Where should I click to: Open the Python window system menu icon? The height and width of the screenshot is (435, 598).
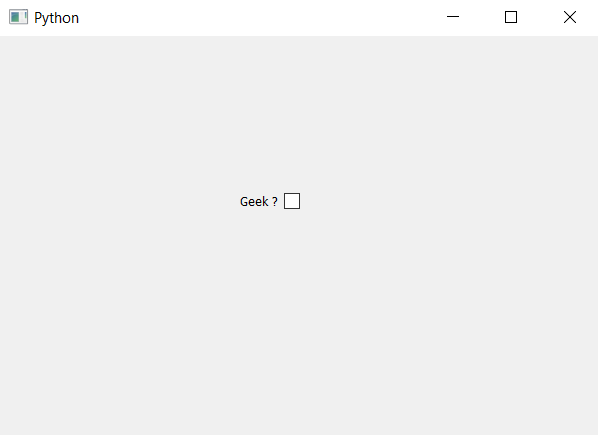(18, 17)
